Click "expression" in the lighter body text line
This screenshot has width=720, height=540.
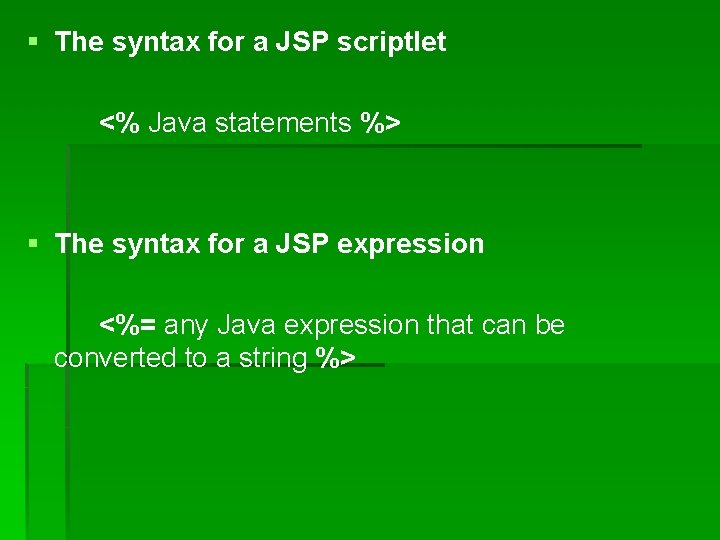[x=351, y=326]
